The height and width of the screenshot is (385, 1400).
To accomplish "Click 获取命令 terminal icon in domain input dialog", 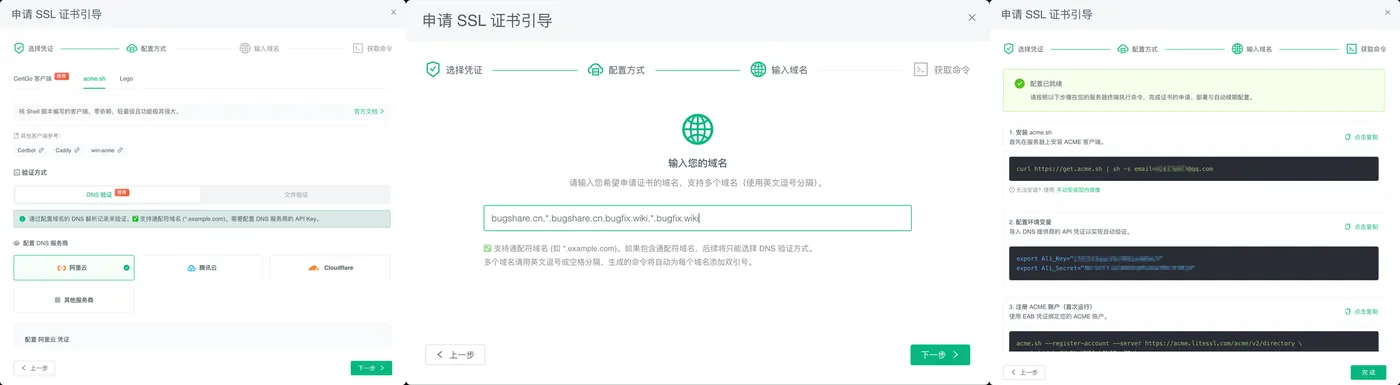I will click(921, 70).
